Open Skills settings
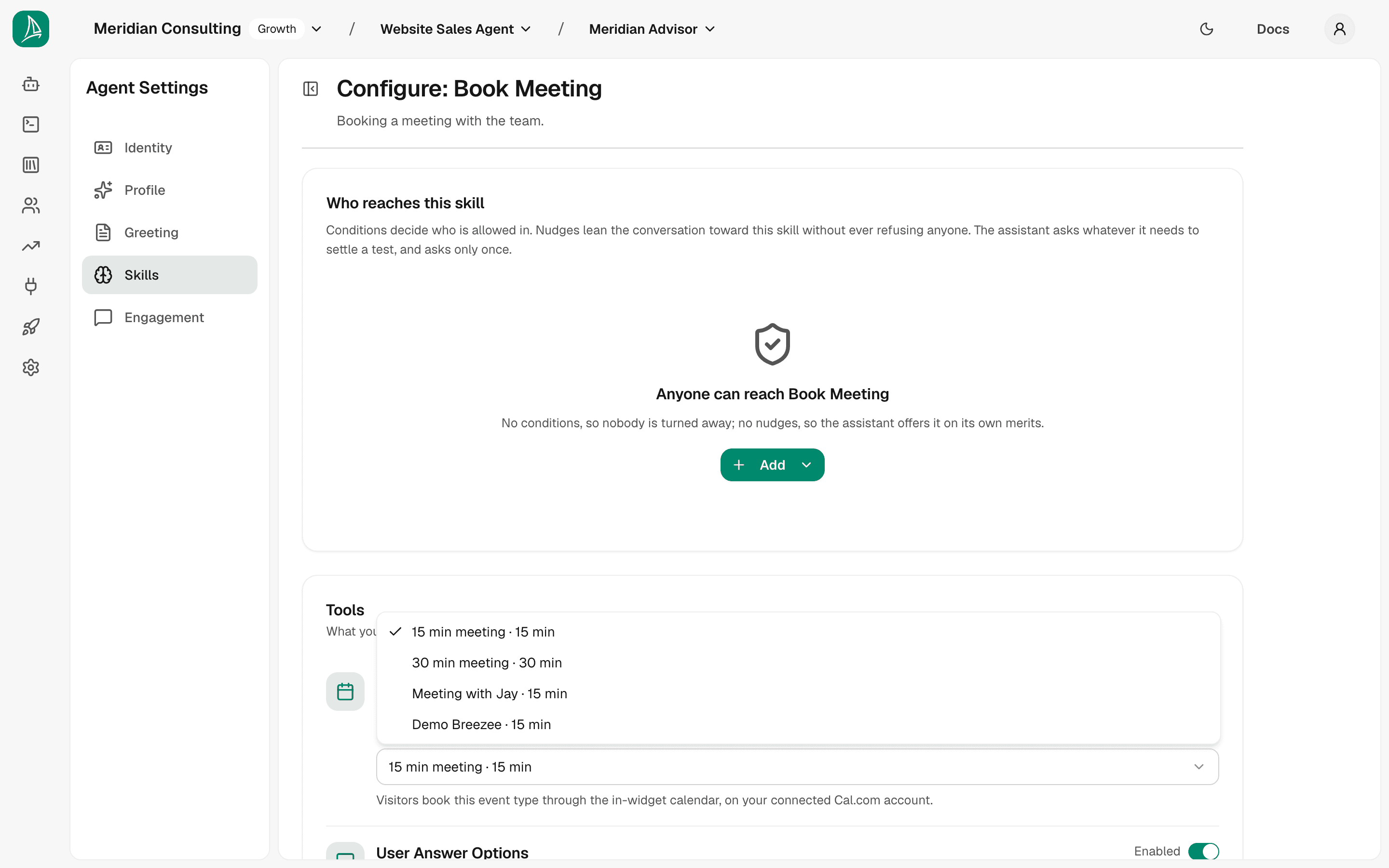 point(169,275)
